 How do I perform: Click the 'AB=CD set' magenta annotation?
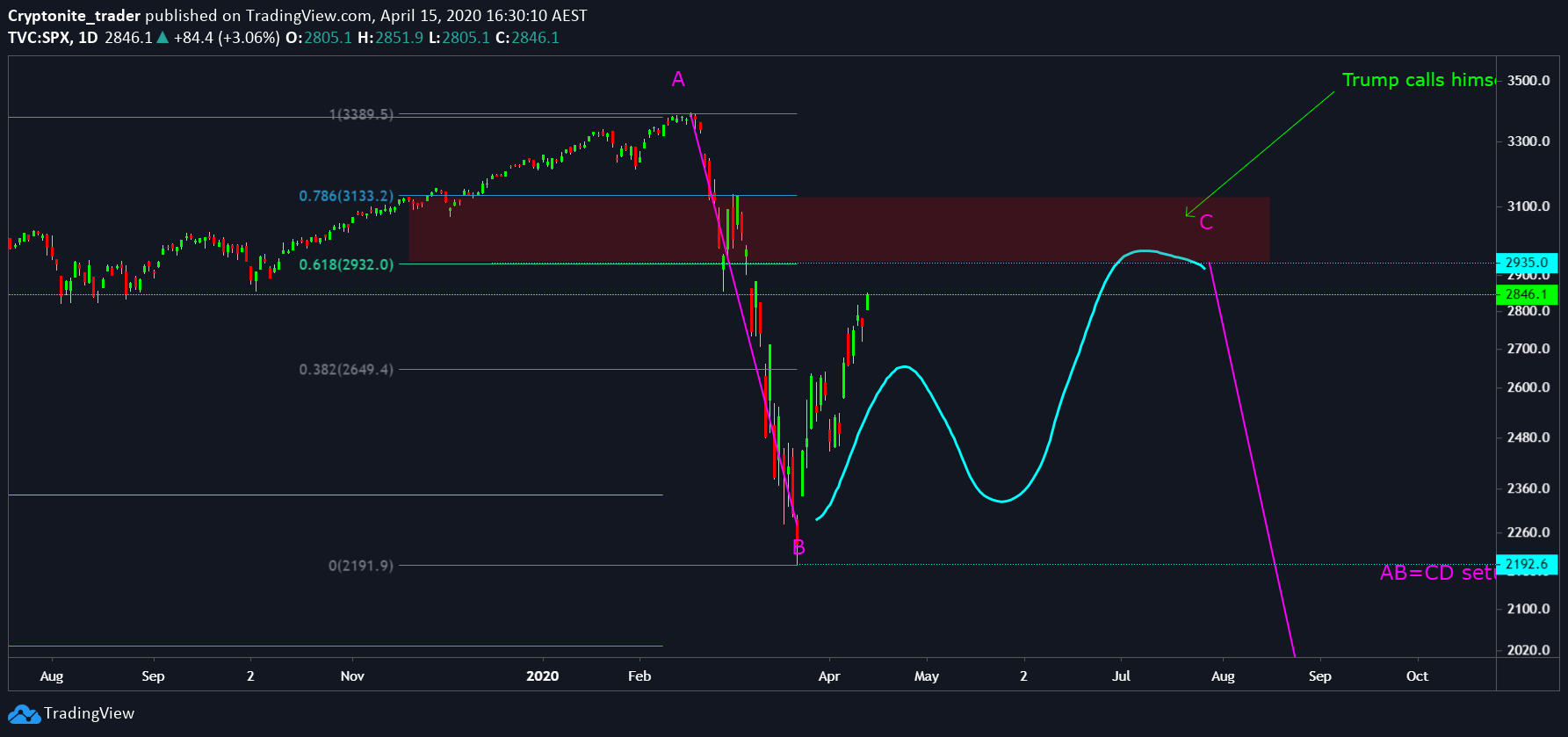[1436, 573]
